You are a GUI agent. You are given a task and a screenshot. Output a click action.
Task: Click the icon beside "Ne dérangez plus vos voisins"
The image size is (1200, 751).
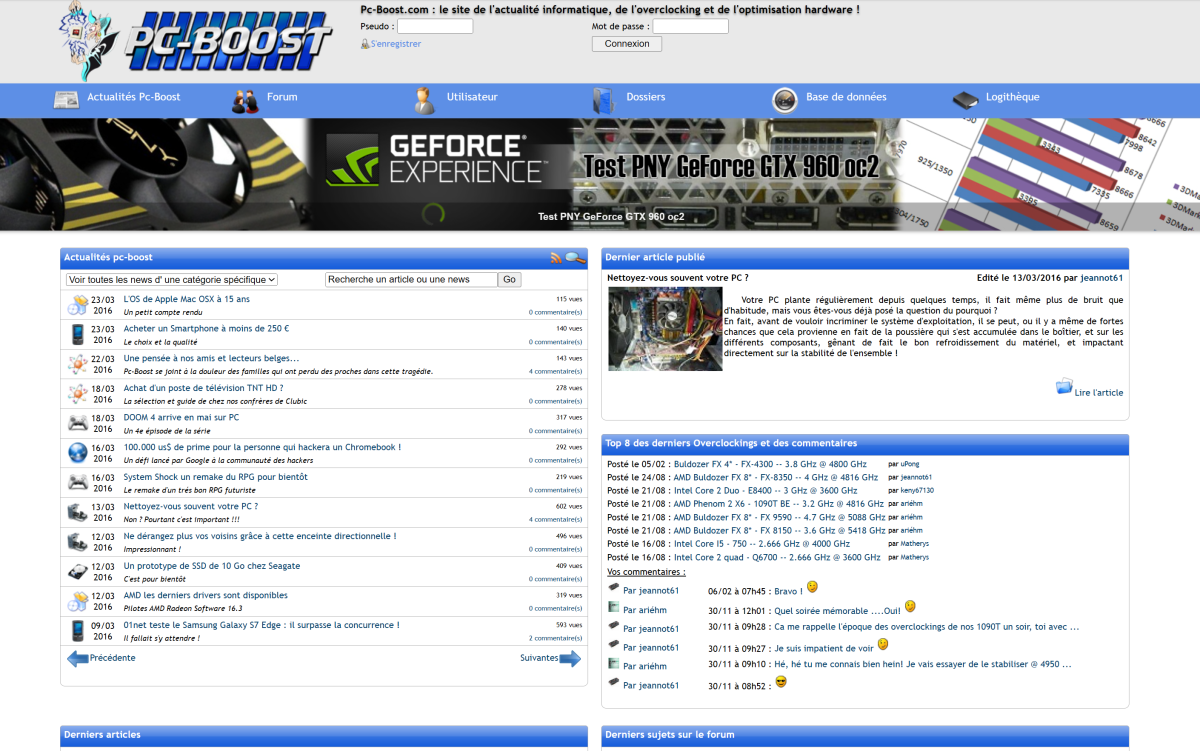tap(78, 542)
